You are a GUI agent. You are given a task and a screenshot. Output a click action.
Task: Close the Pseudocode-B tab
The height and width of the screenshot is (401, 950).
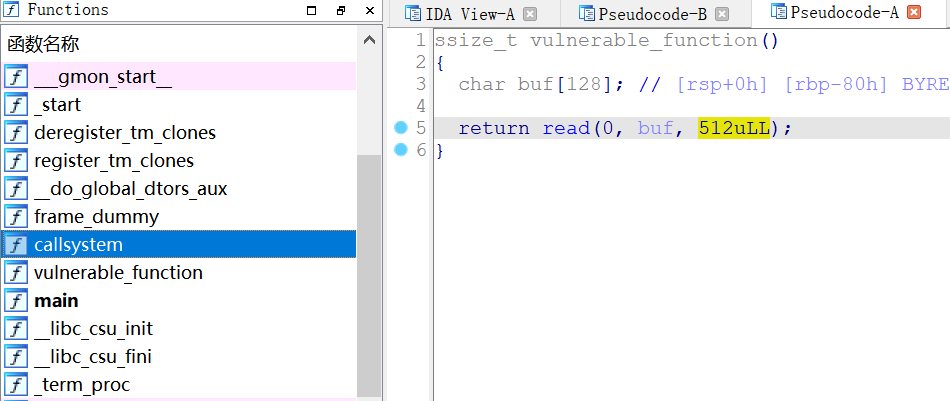click(x=722, y=14)
